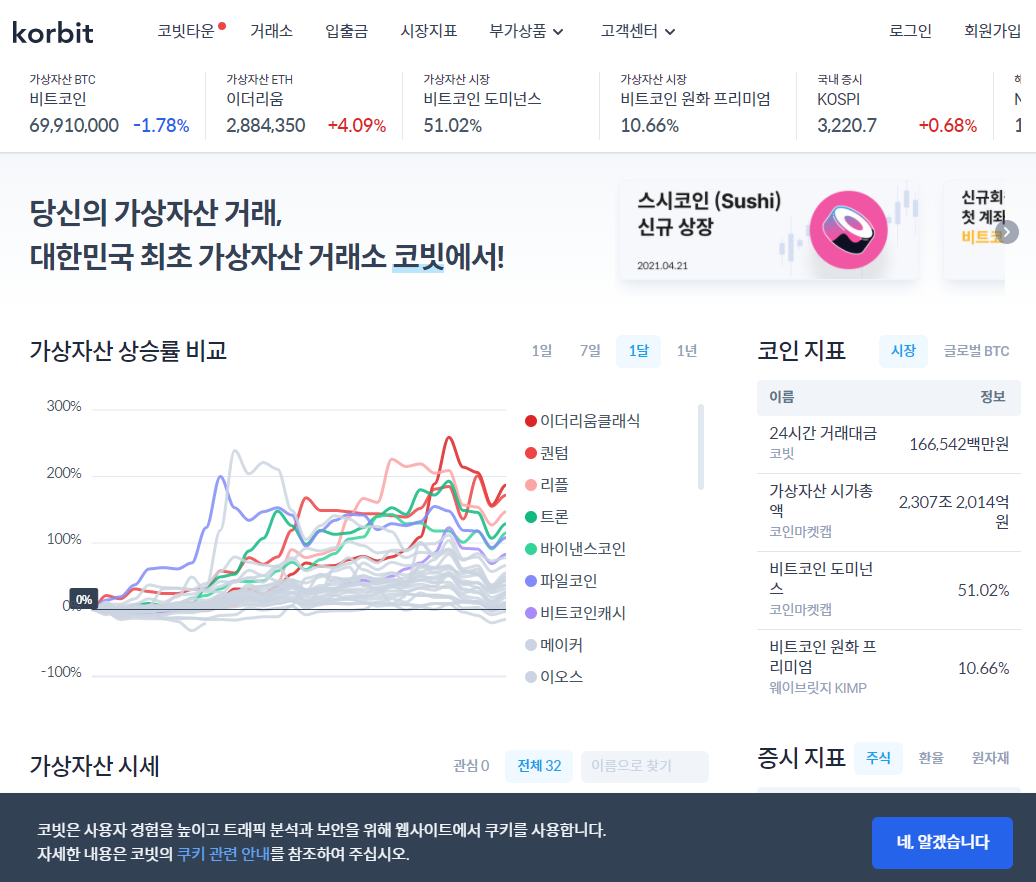Select 전체 32 filter
1036x882 pixels.
(539, 766)
